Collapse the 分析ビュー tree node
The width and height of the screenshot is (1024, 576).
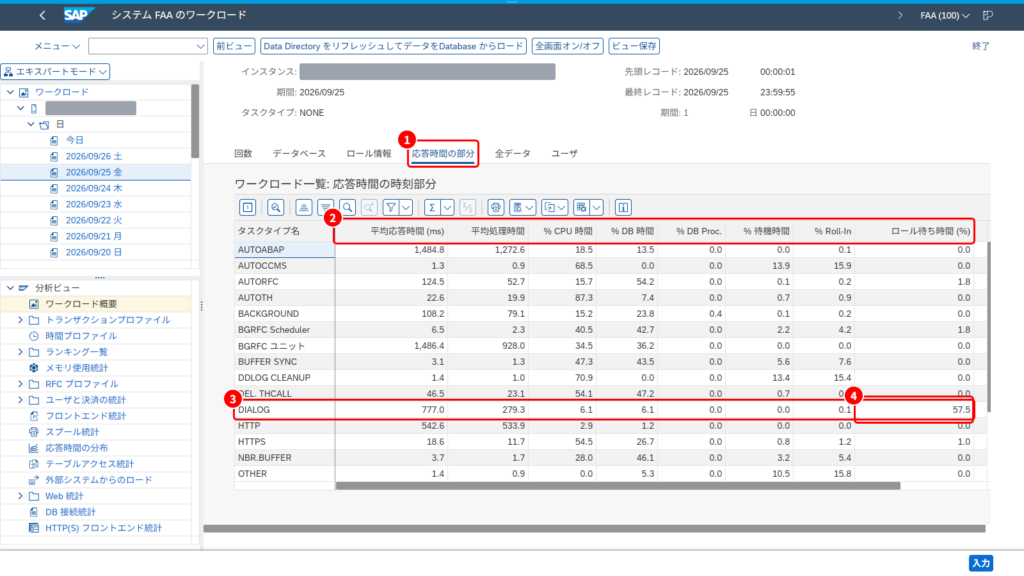point(10,288)
